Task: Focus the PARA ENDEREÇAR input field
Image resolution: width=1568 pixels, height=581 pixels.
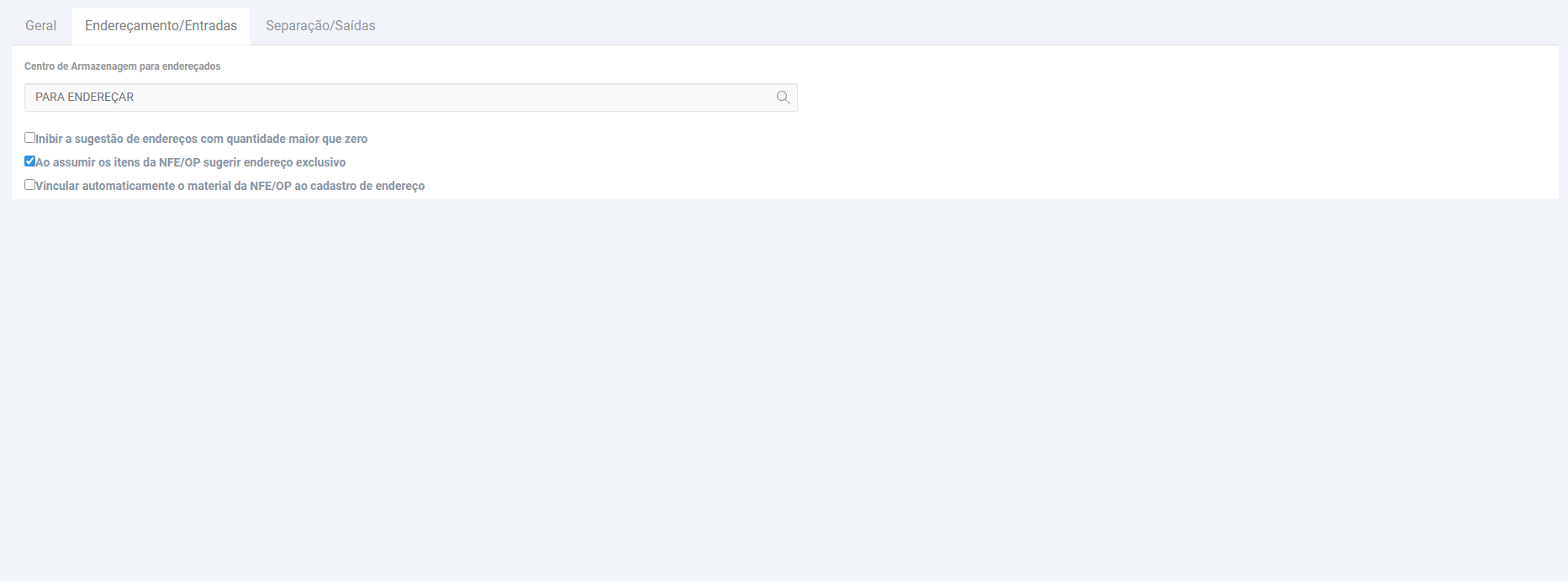Action: point(410,98)
